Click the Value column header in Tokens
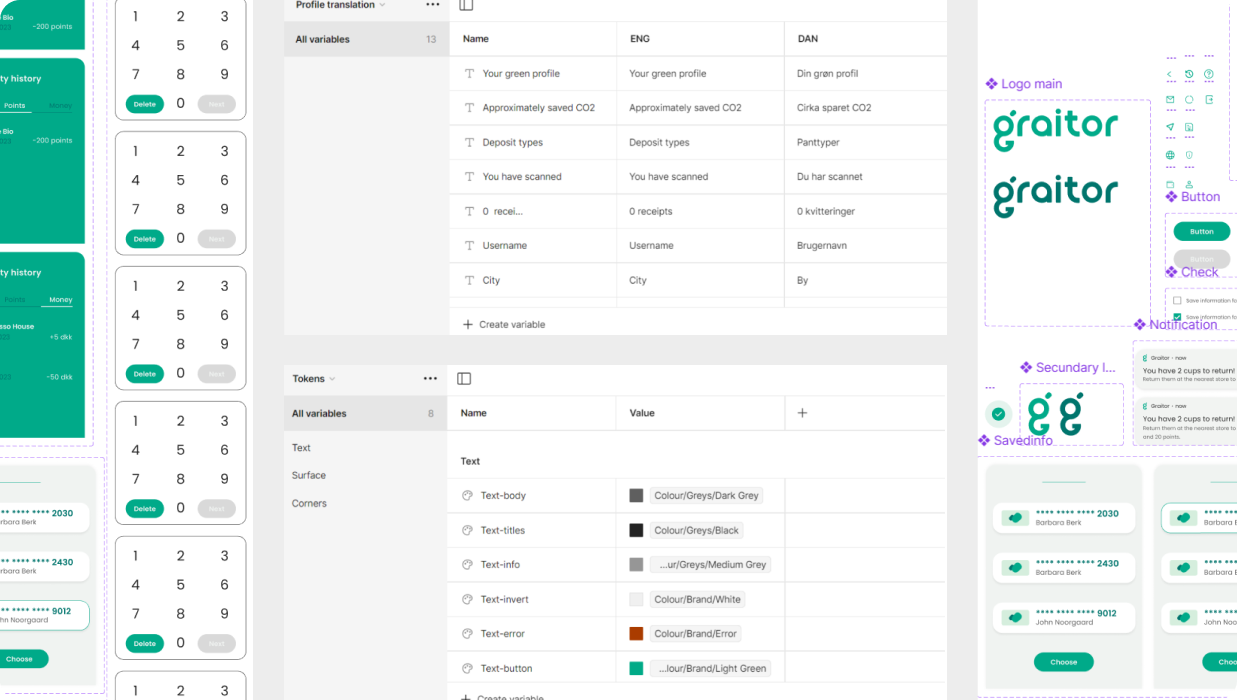 pyautogui.click(x=642, y=413)
